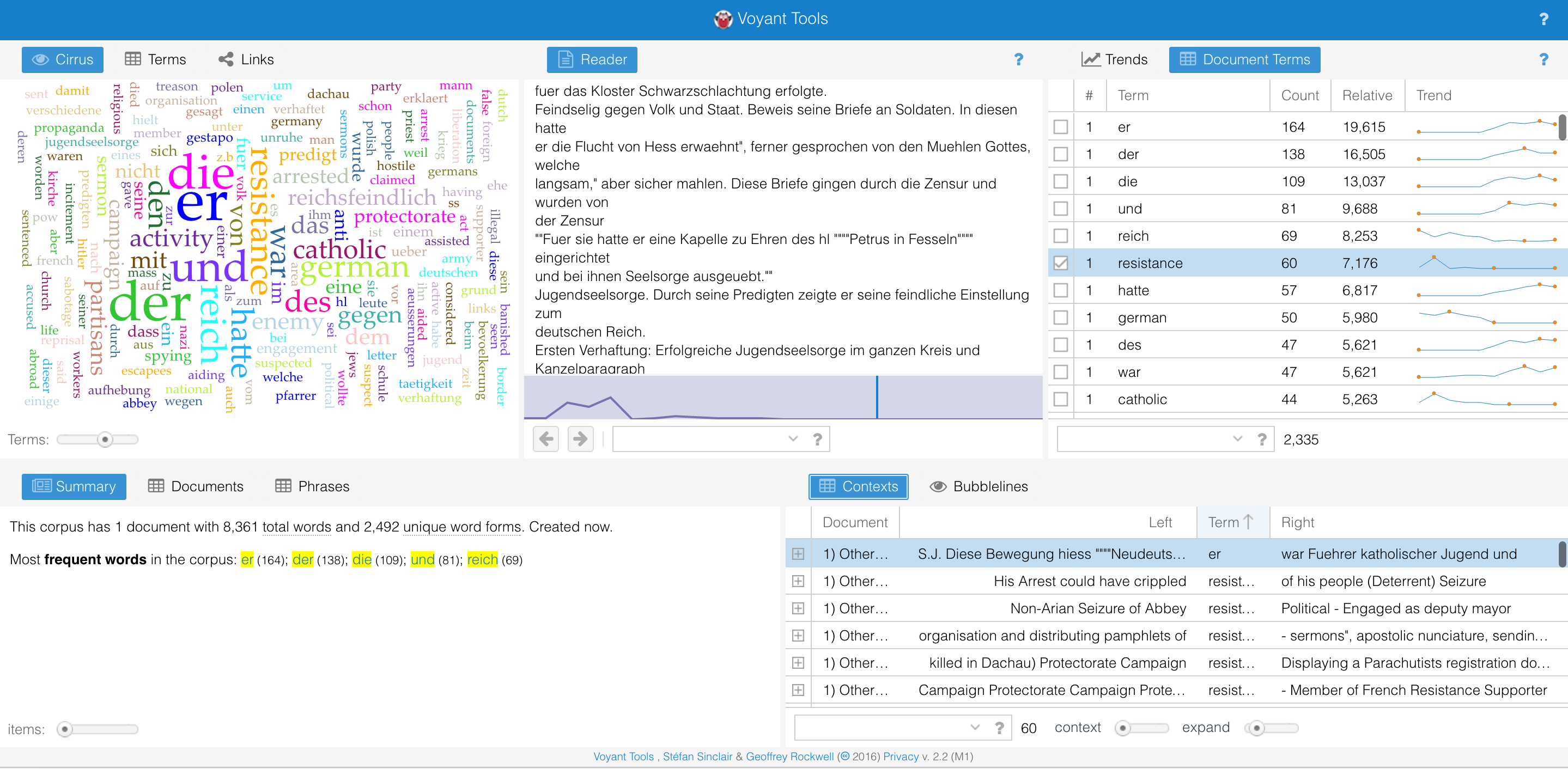Click the Reader panel help question mark
Image resolution: width=1568 pixels, height=769 pixels.
pyautogui.click(x=1018, y=59)
